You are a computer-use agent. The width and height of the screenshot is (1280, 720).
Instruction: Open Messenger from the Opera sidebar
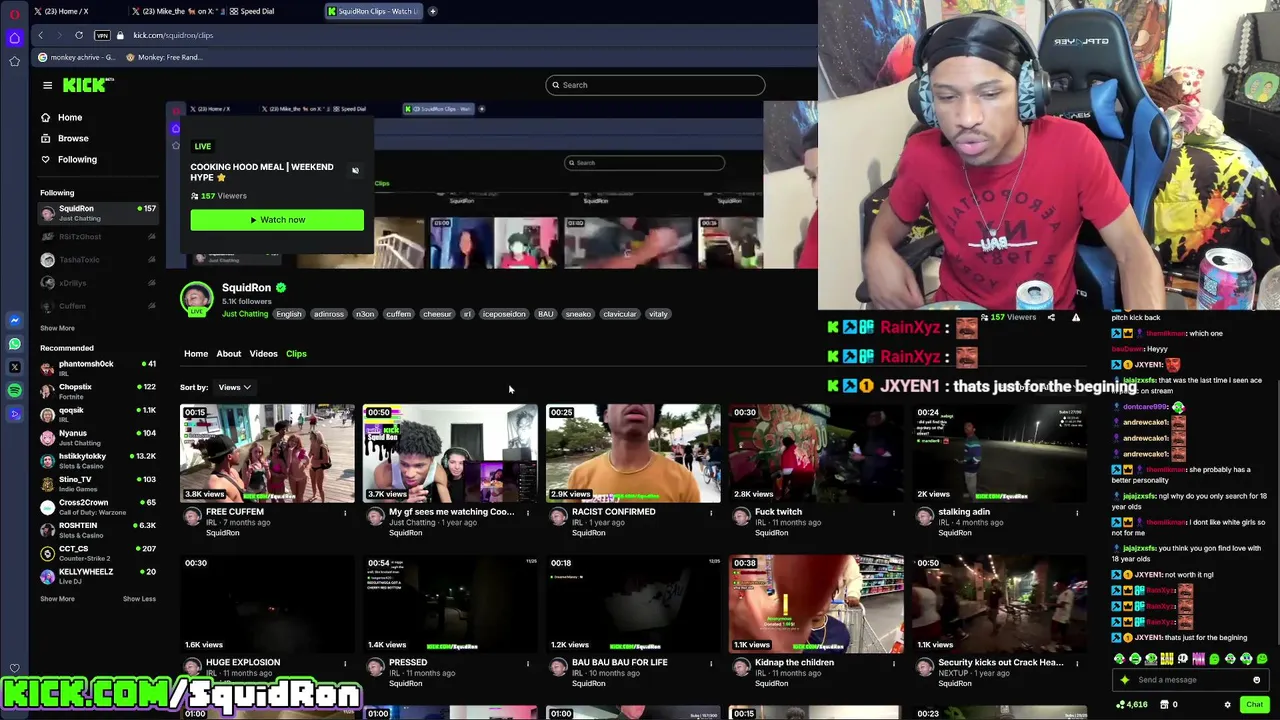pyautogui.click(x=14, y=320)
